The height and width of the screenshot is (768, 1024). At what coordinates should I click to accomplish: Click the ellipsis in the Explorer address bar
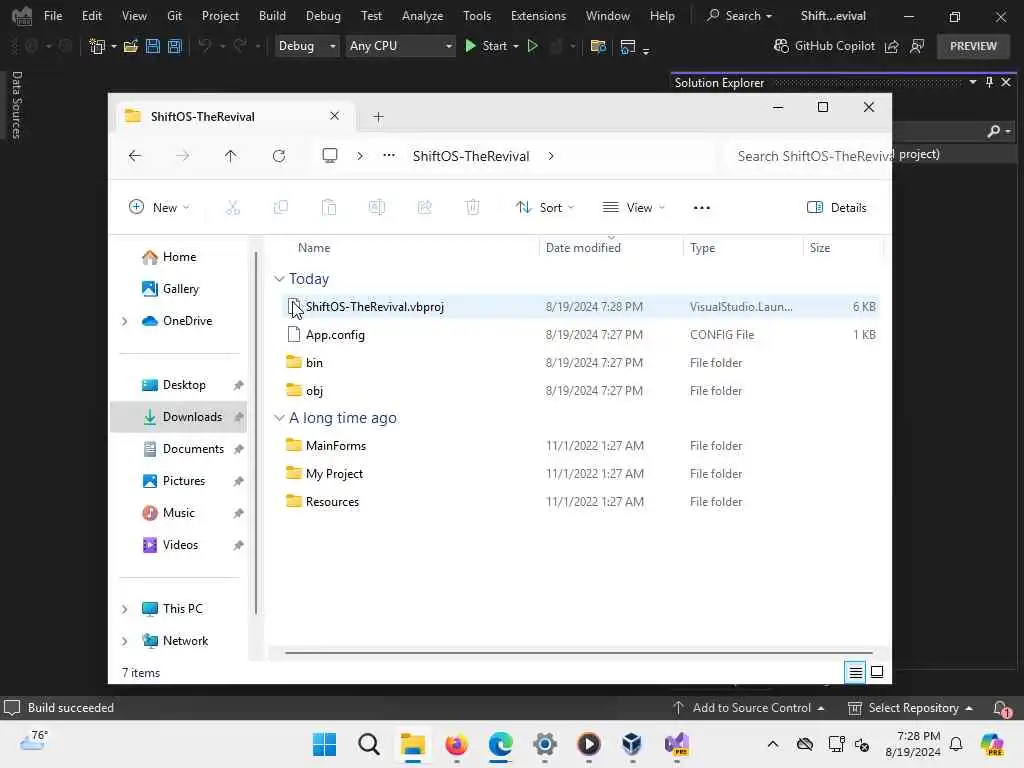pos(389,155)
